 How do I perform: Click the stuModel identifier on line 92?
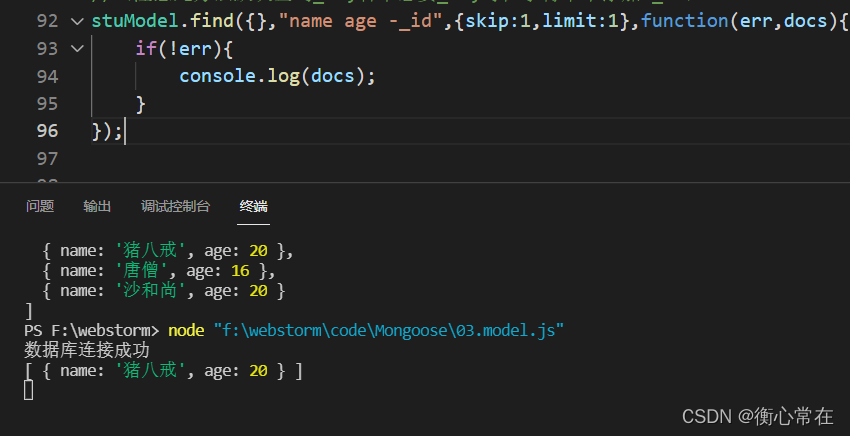coord(135,21)
